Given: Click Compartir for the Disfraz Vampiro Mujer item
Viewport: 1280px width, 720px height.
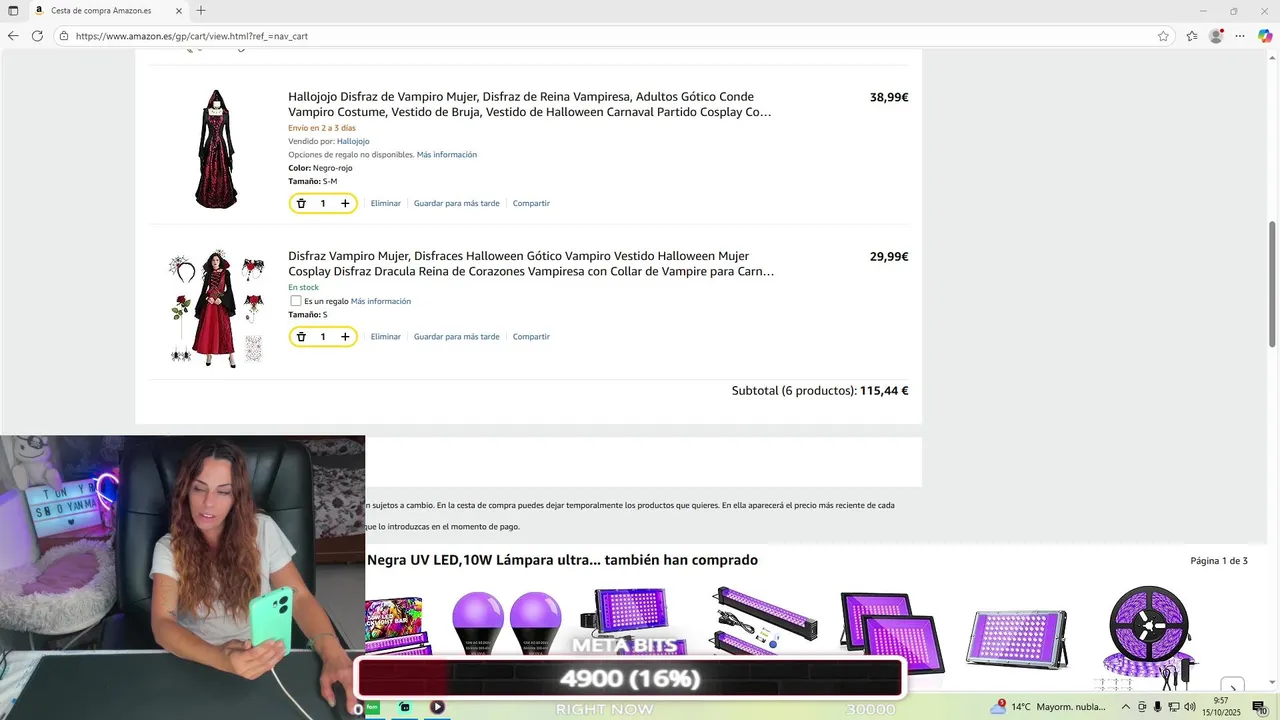Looking at the screenshot, I should tap(531, 337).
